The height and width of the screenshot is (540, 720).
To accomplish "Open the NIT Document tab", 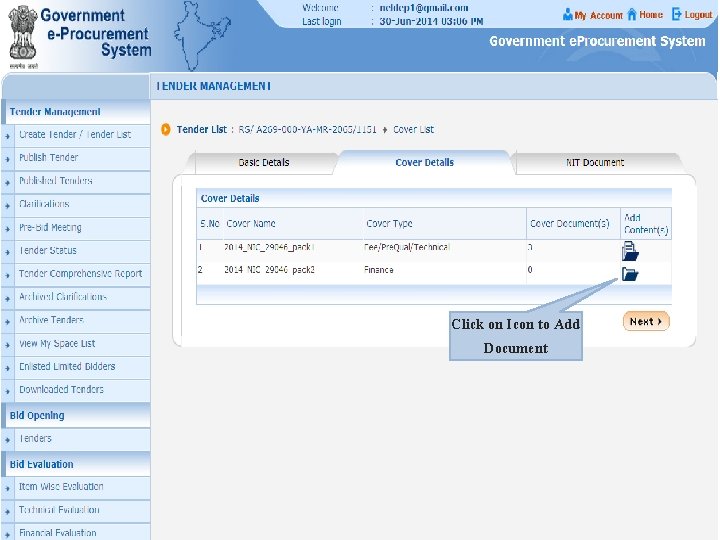I will pyautogui.click(x=595, y=163).
